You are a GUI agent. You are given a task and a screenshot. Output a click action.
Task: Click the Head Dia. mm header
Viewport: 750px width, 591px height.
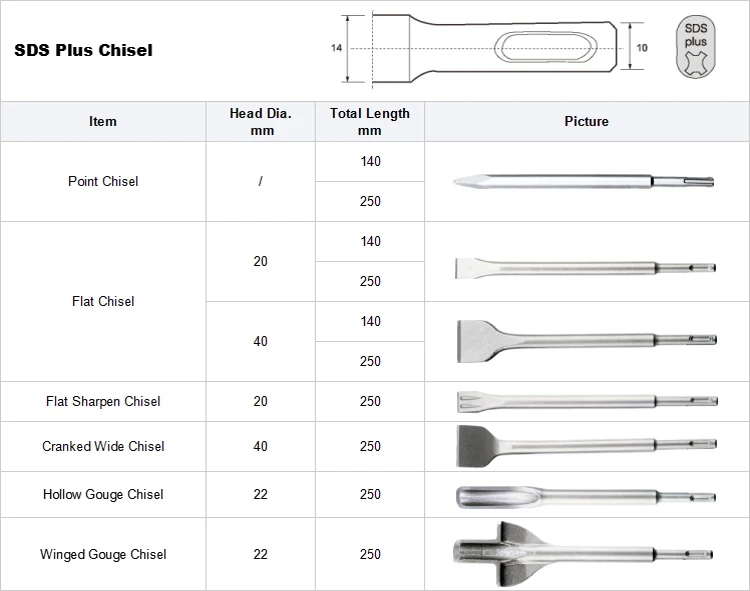[x=260, y=121]
